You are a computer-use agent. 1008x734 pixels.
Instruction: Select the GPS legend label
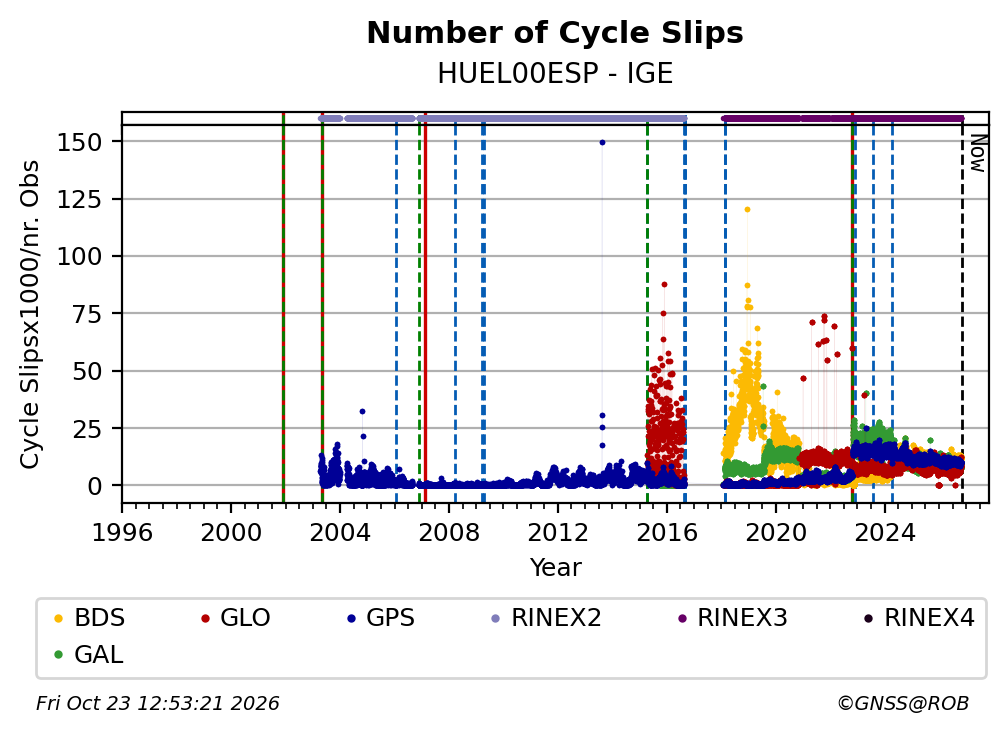pos(390,618)
